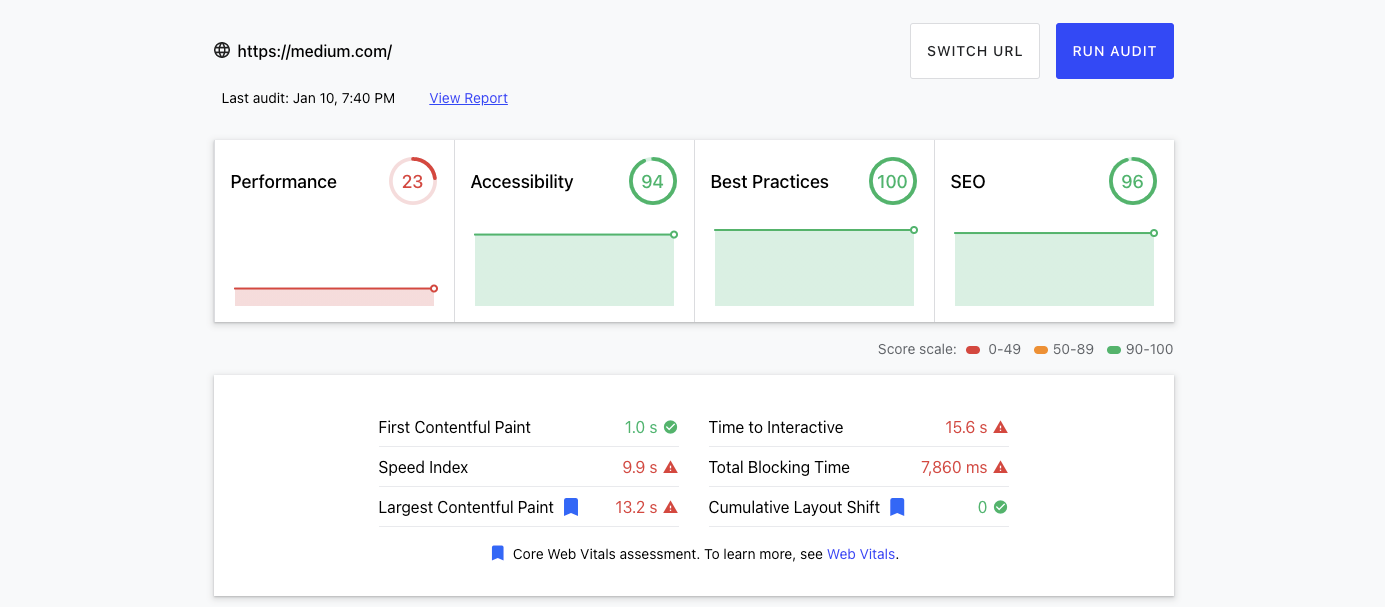Click the Best Practices score circle showing 100
Image resolution: width=1385 pixels, height=607 pixels.
pos(893,182)
